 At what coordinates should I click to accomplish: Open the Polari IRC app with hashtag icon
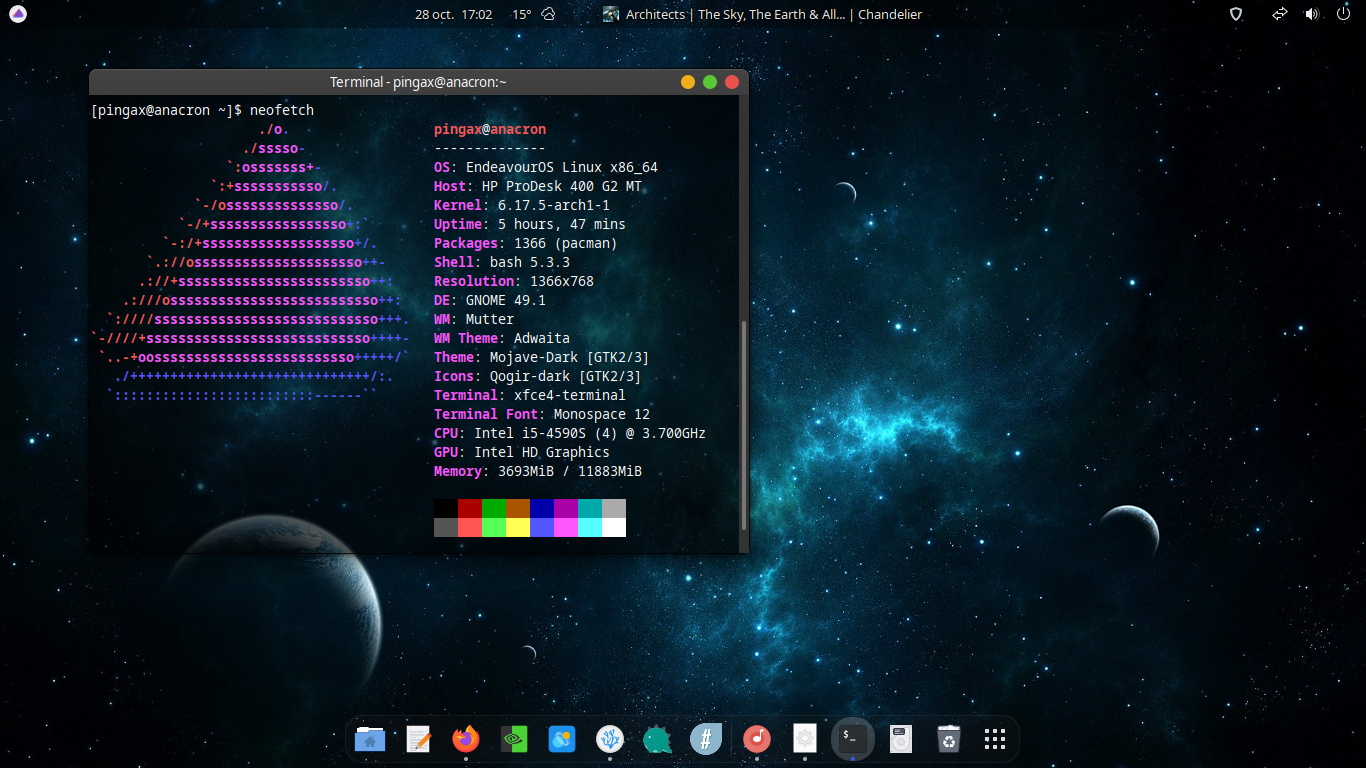706,739
